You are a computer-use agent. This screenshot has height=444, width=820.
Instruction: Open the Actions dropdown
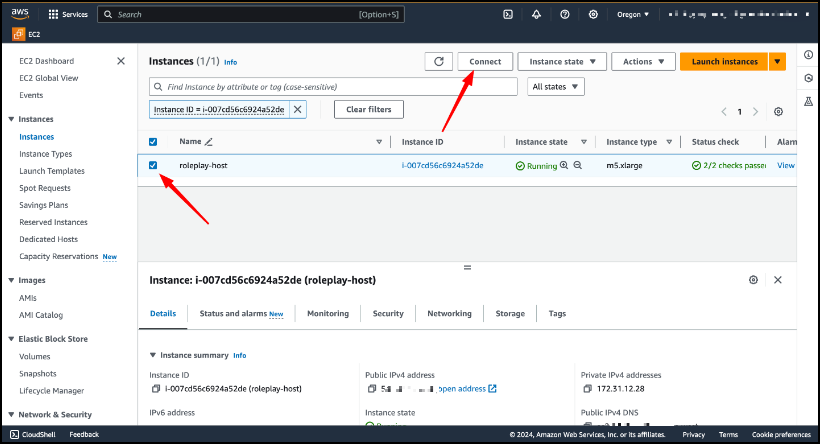643,62
